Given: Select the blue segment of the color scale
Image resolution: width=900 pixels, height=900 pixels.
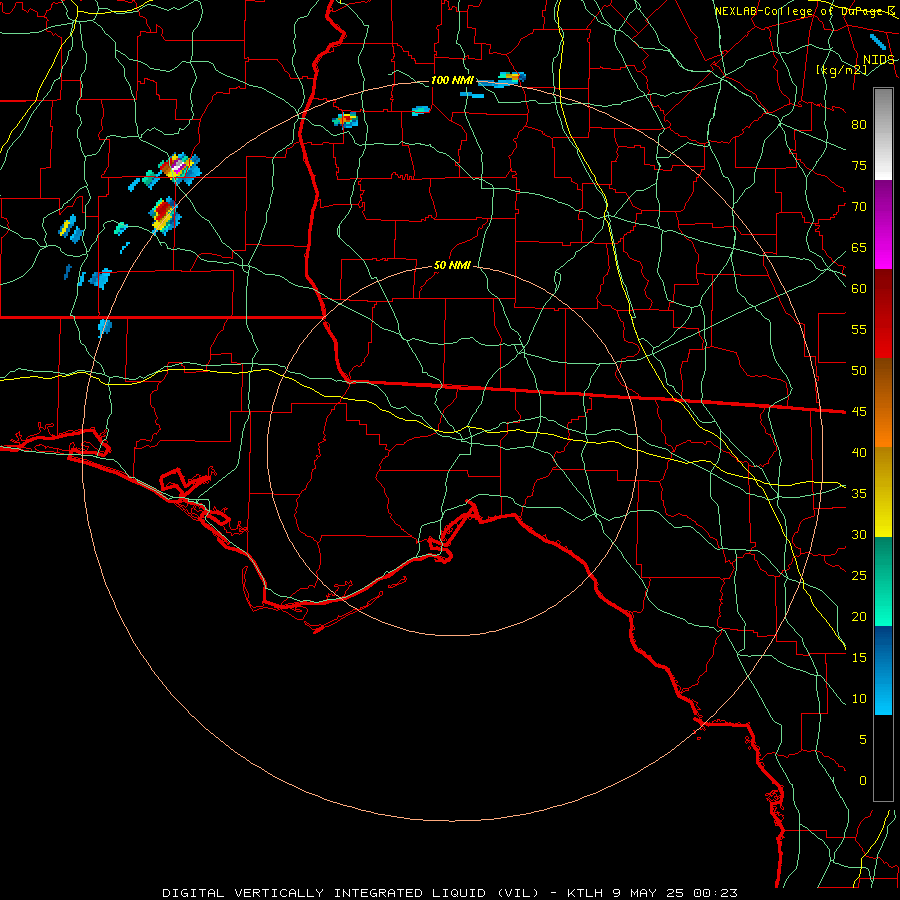Looking at the screenshot, I should point(883,670).
